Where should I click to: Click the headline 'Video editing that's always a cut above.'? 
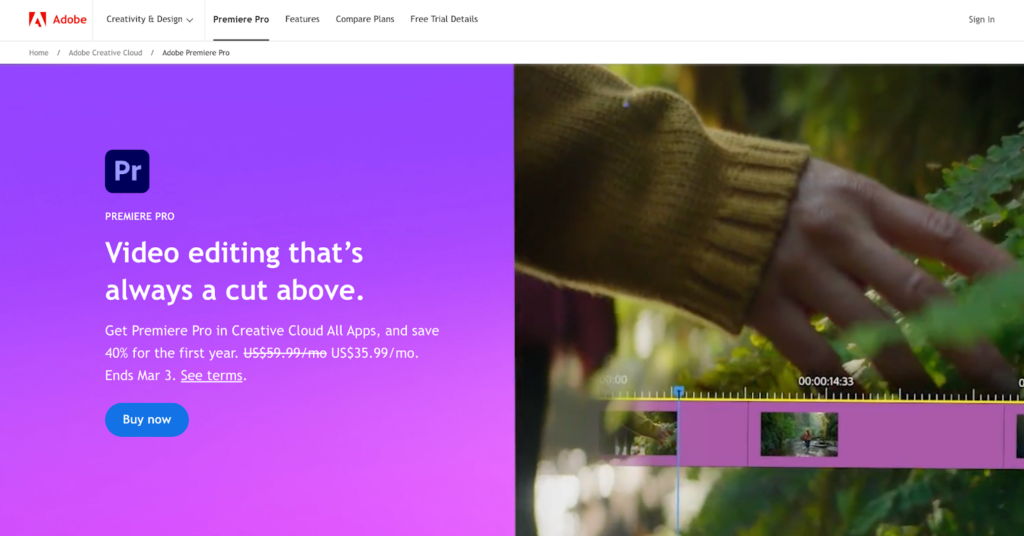pyautogui.click(x=234, y=271)
